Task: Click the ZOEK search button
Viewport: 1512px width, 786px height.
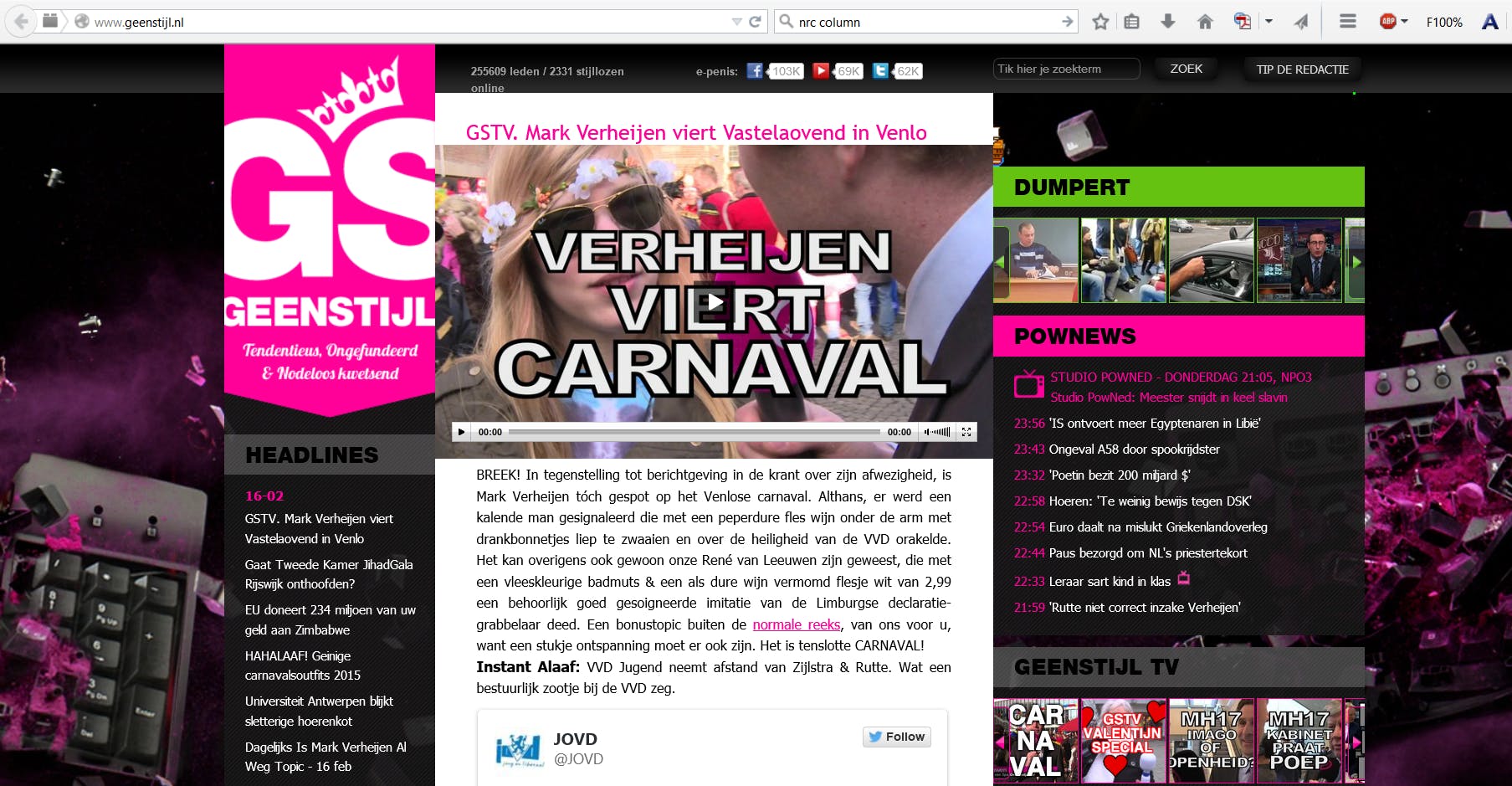Action: (1186, 69)
